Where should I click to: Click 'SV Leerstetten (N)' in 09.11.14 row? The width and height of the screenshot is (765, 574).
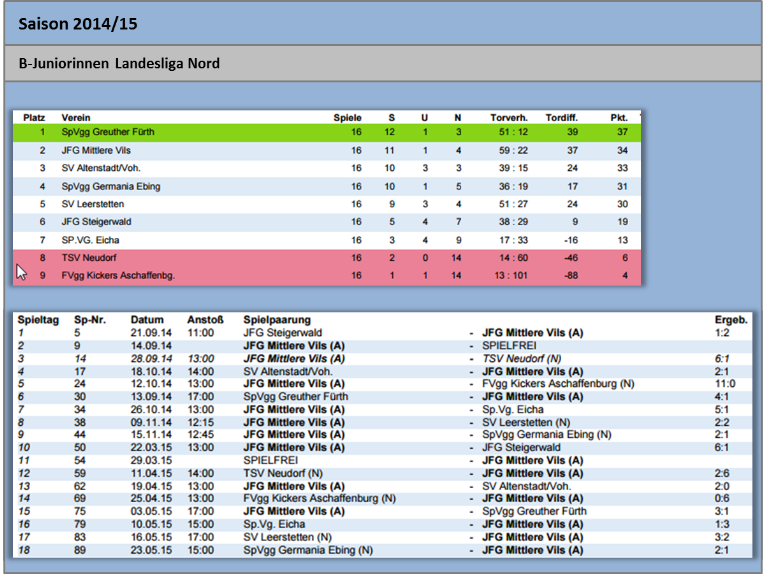(x=526, y=422)
